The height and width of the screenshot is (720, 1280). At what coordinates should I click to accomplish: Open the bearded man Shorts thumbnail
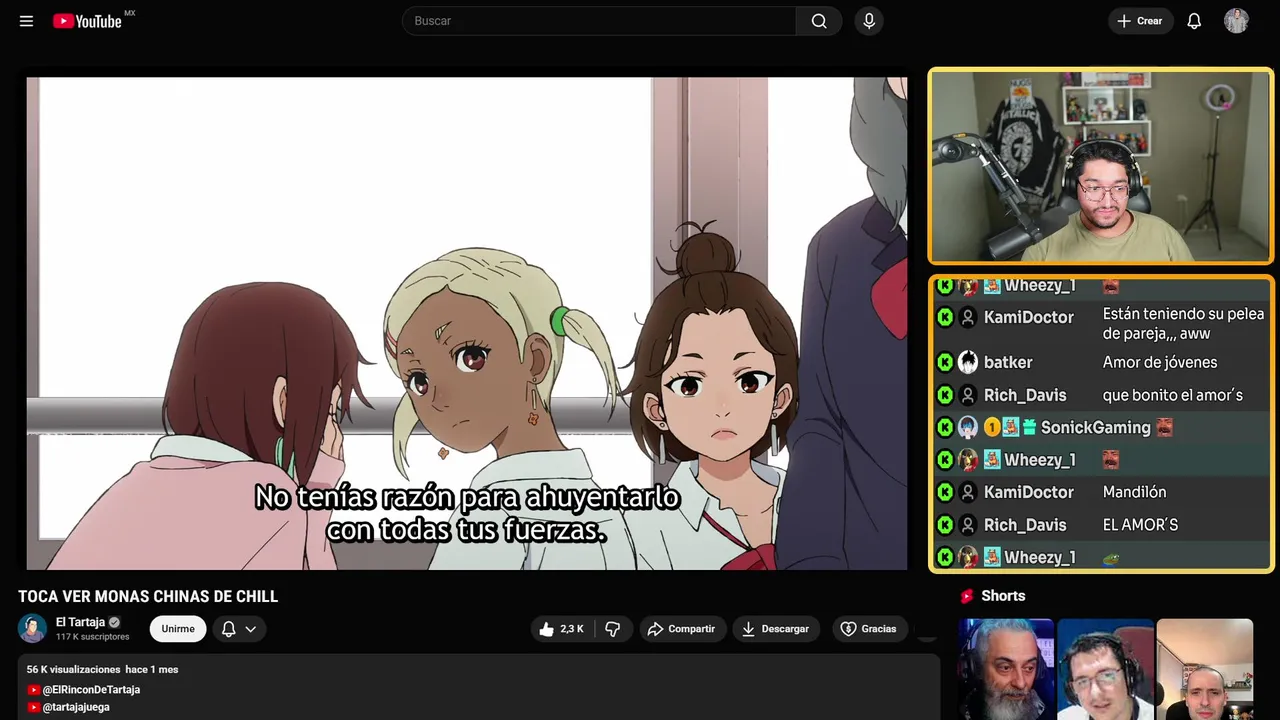pyautogui.click(x=1006, y=669)
